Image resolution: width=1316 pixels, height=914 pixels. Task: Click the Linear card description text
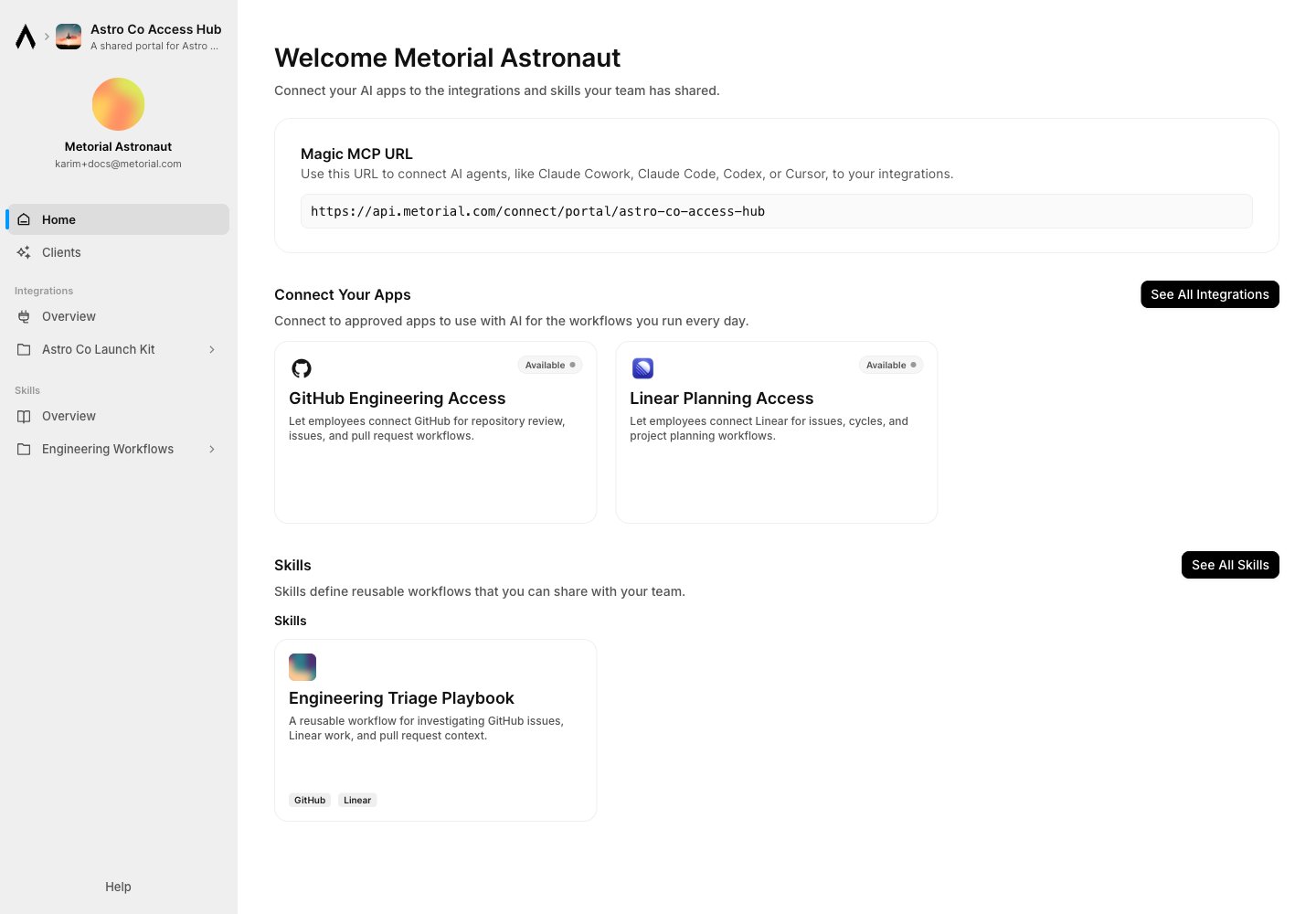coord(769,429)
